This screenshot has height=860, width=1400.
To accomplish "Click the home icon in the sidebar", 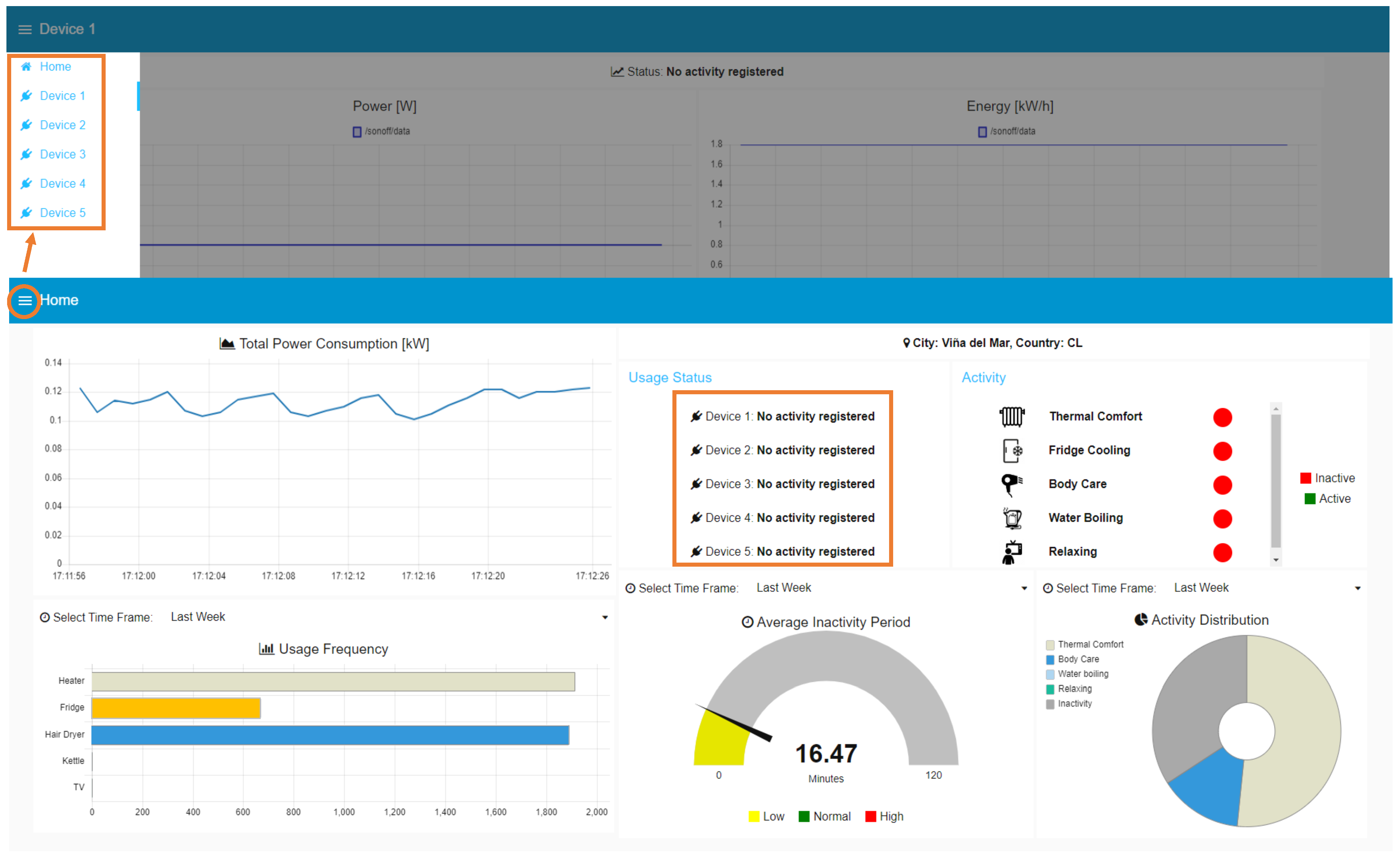I will click(26, 66).
